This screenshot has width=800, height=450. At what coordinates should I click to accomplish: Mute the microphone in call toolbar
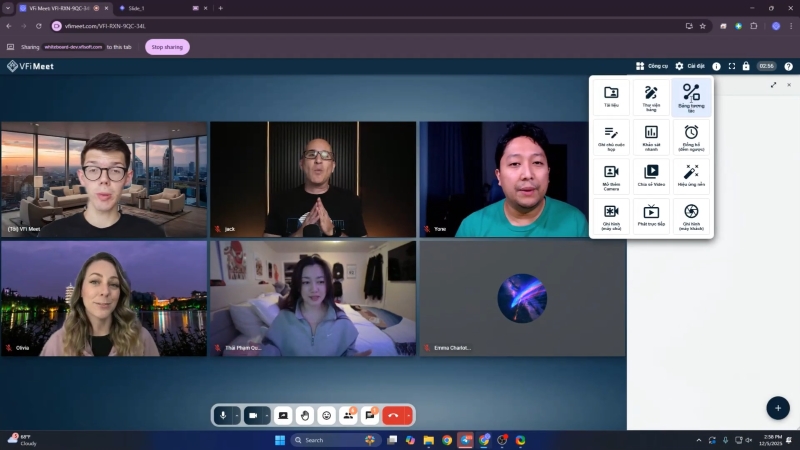point(223,415)
